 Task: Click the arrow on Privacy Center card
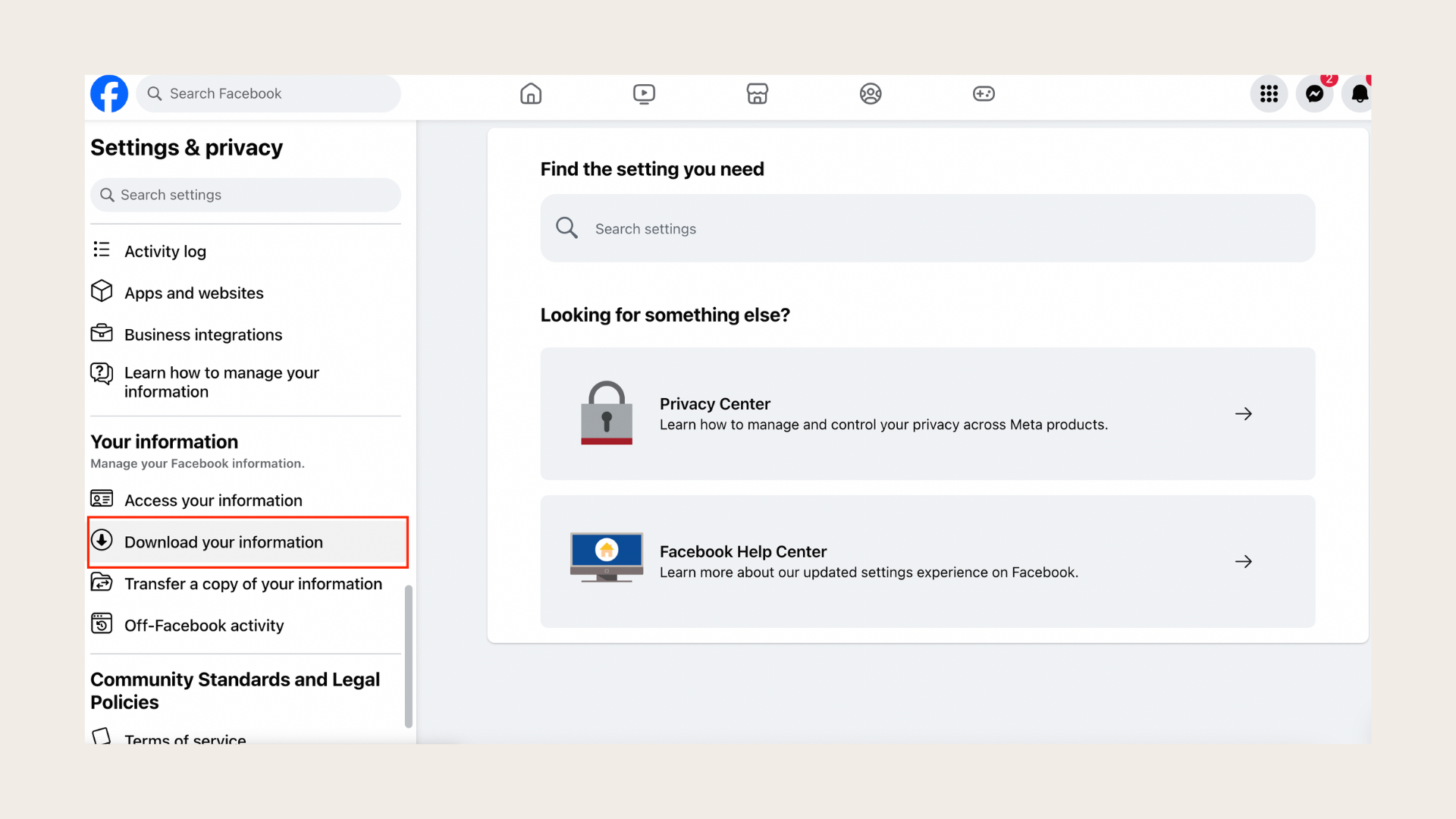coord(1244,413)
